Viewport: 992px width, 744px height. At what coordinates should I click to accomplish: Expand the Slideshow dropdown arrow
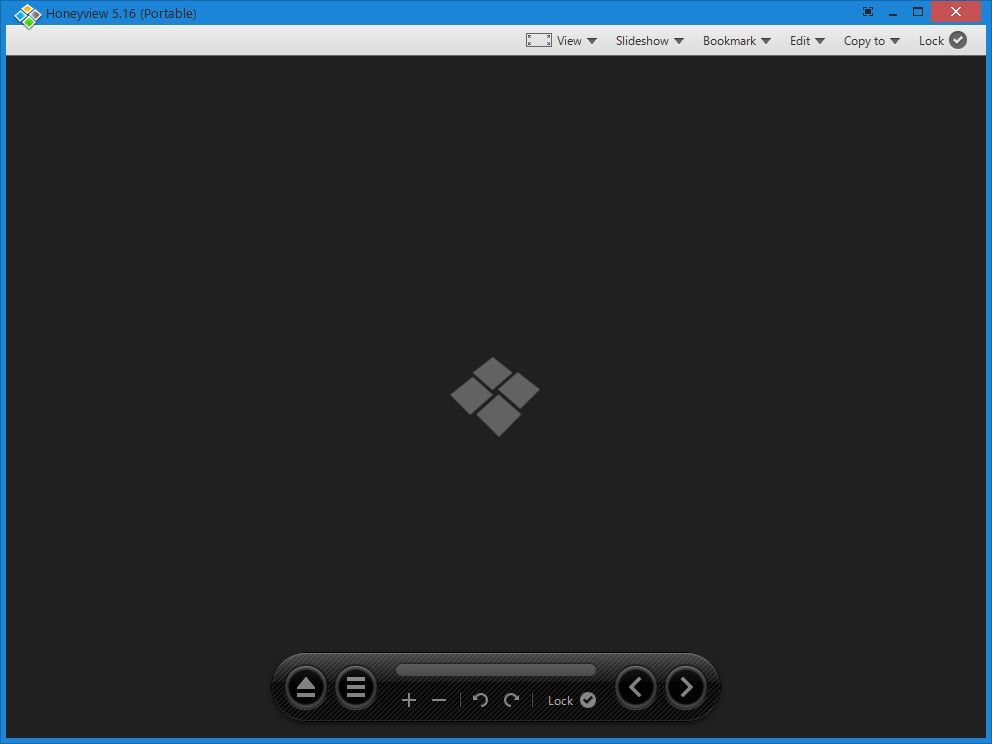click(679, 41)
